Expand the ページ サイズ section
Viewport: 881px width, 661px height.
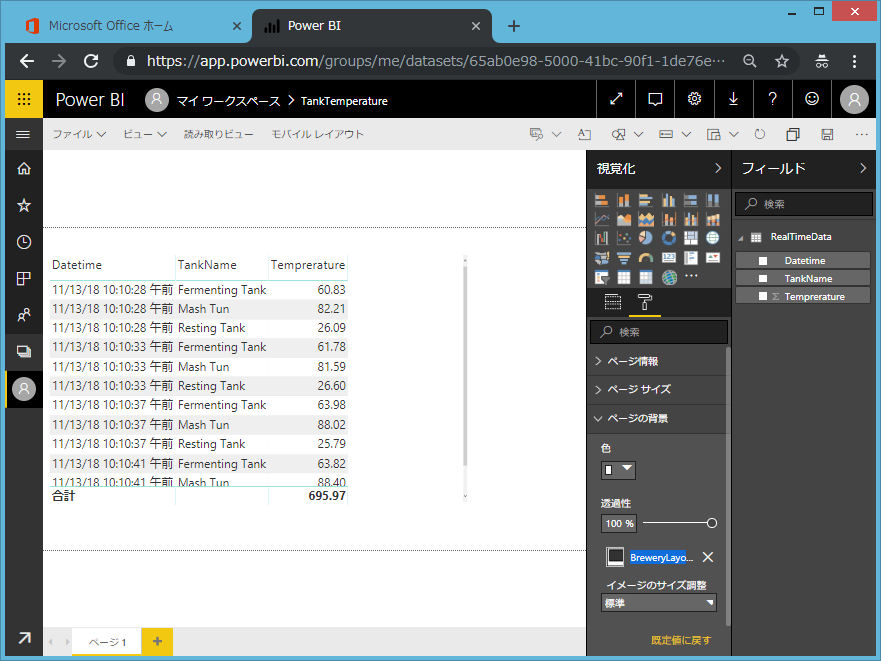click(x=657, y=389)
